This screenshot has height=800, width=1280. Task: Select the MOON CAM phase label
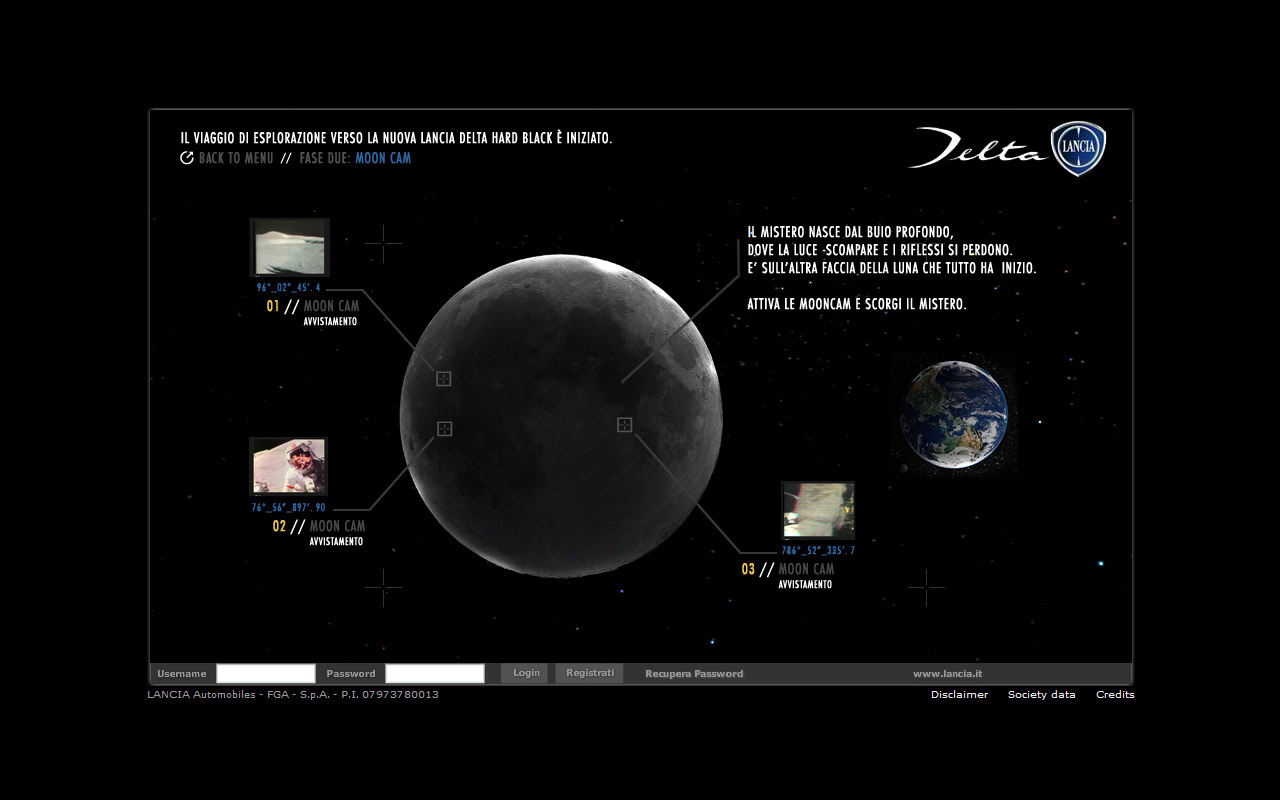383,158
